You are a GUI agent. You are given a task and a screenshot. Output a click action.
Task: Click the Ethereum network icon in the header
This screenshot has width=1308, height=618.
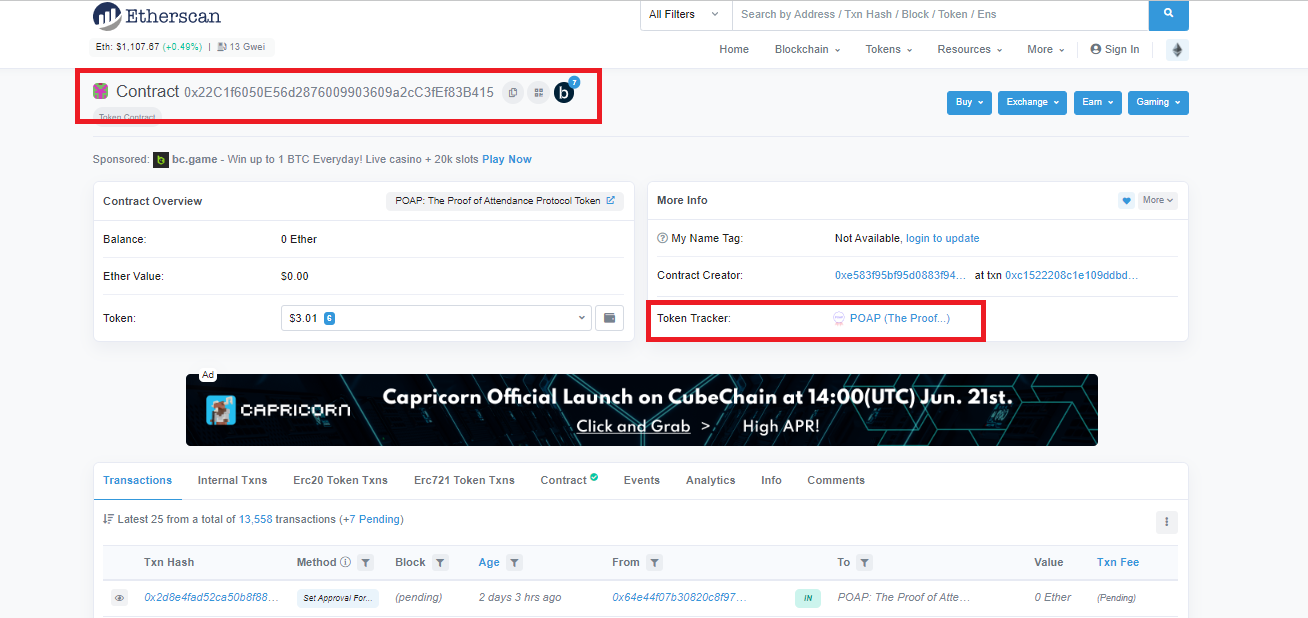click(1177, 50)
